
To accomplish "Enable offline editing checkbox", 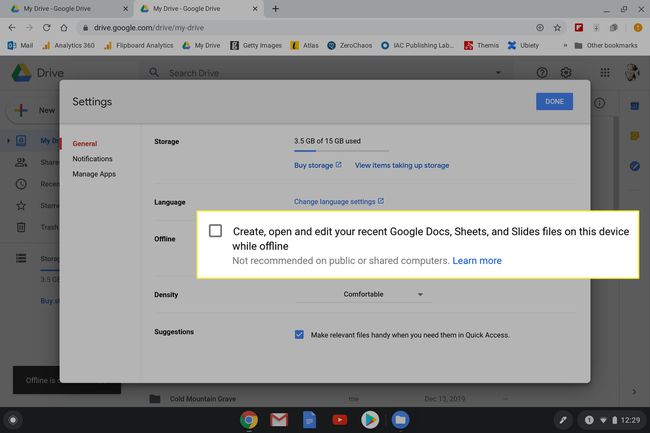I will click(x=215, y=231).
